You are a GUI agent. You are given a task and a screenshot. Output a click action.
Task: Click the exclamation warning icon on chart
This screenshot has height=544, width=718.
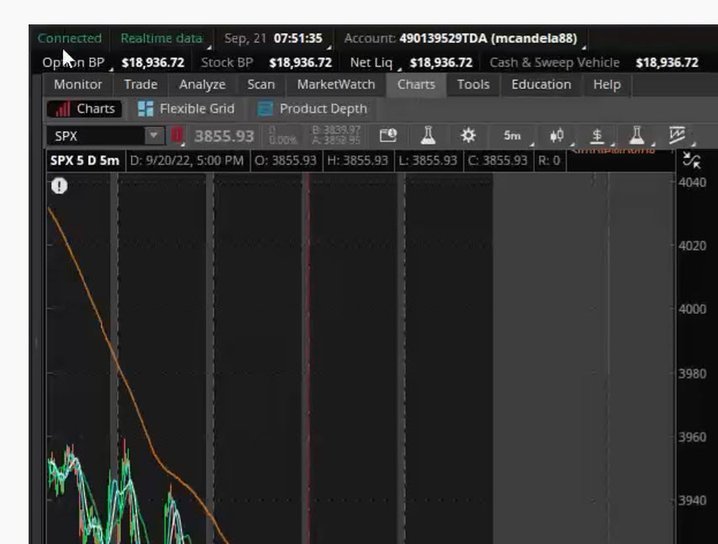[x=59, y=186]
